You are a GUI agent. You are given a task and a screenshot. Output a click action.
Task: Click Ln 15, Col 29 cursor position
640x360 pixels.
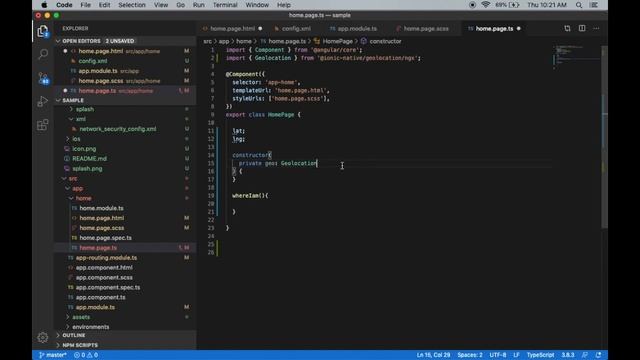433,355
